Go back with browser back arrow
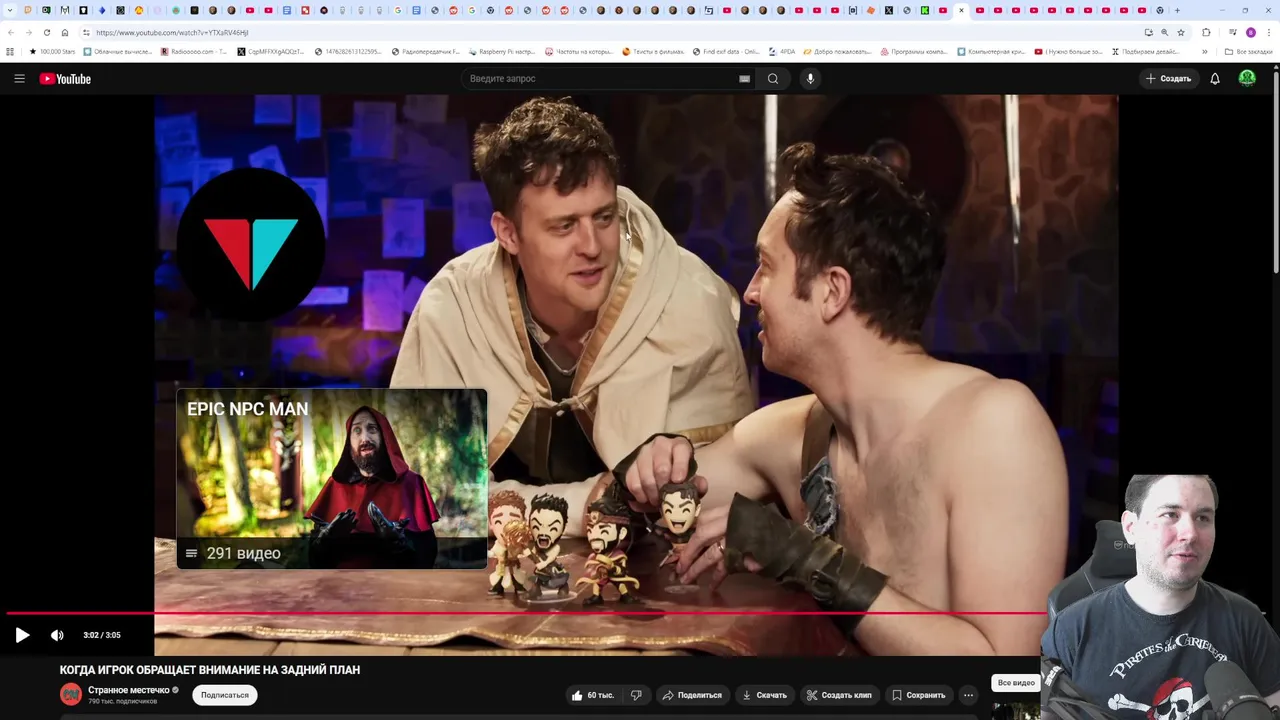This screenshot has width=1280, height=720. tap(11, 32)
